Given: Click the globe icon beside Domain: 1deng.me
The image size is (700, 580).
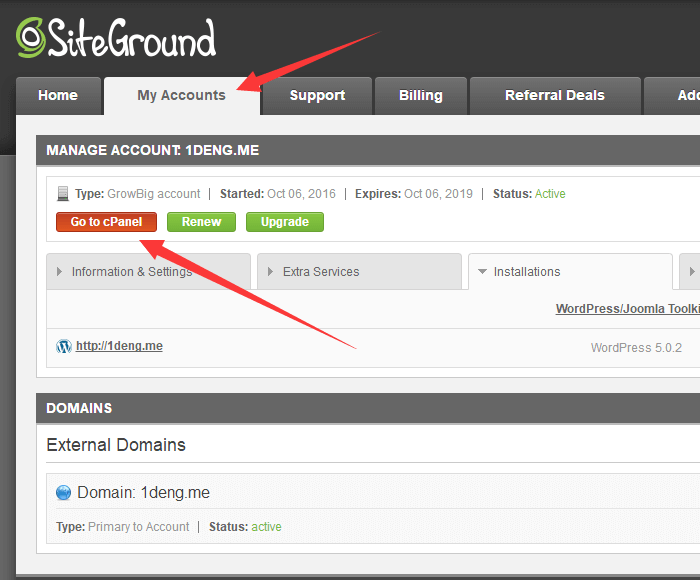Looking at the screenshot, I should pyautogui.click(x=63, y=492).
